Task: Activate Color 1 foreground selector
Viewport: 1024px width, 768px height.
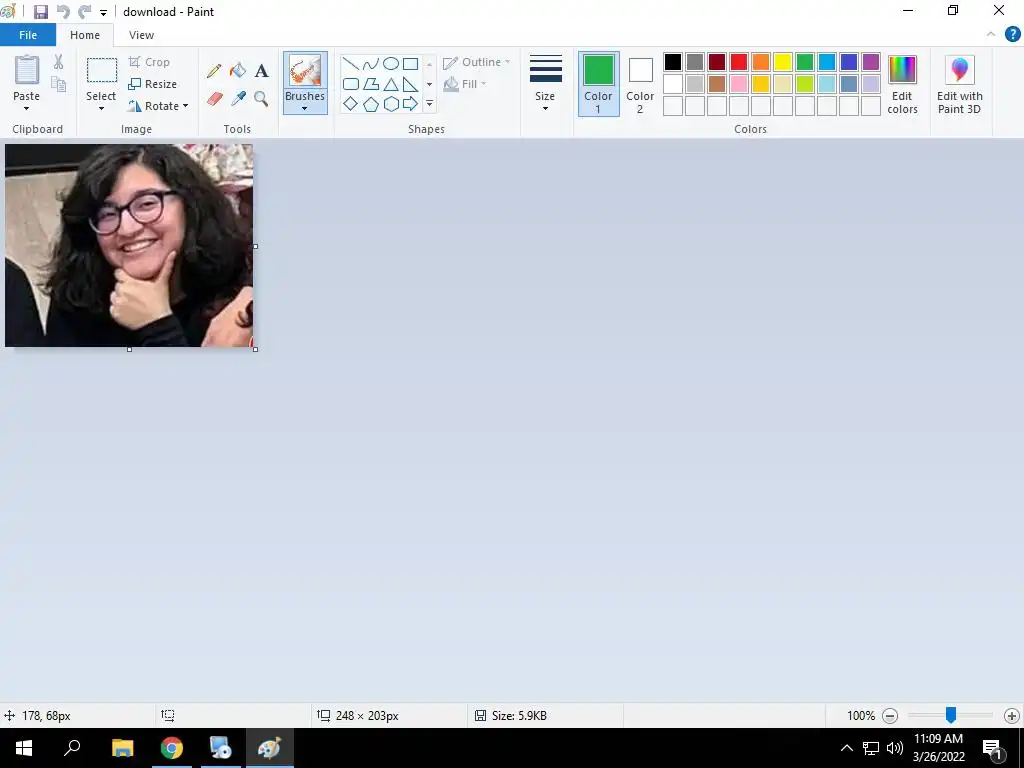Action: pos(598,84)
